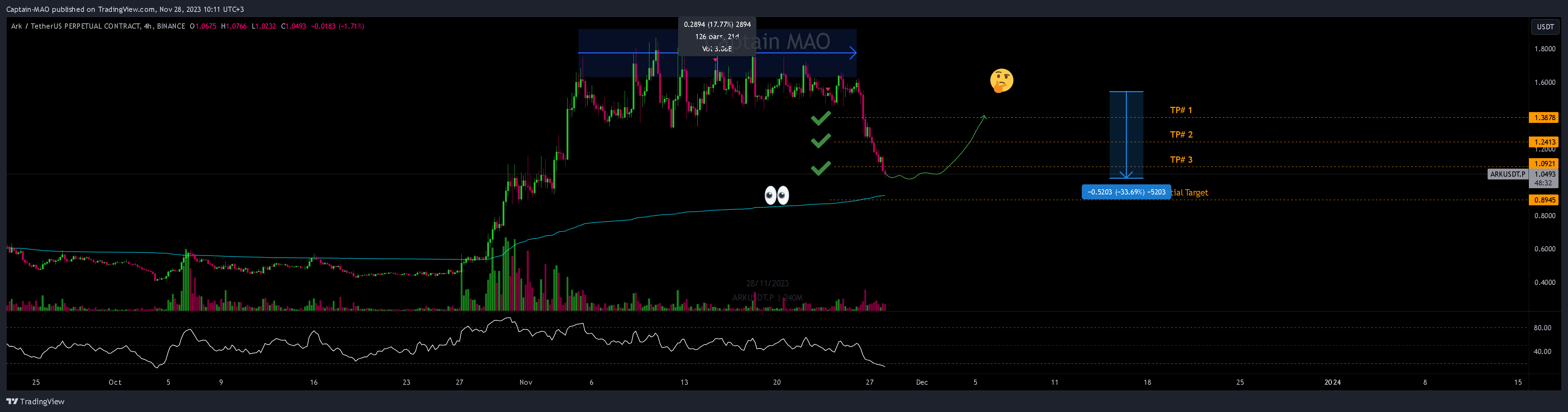Viewport: 1568px width, 412px height.
Task: Click the Captain-MAO published on TradingView.com header
Action: [125, 9]
